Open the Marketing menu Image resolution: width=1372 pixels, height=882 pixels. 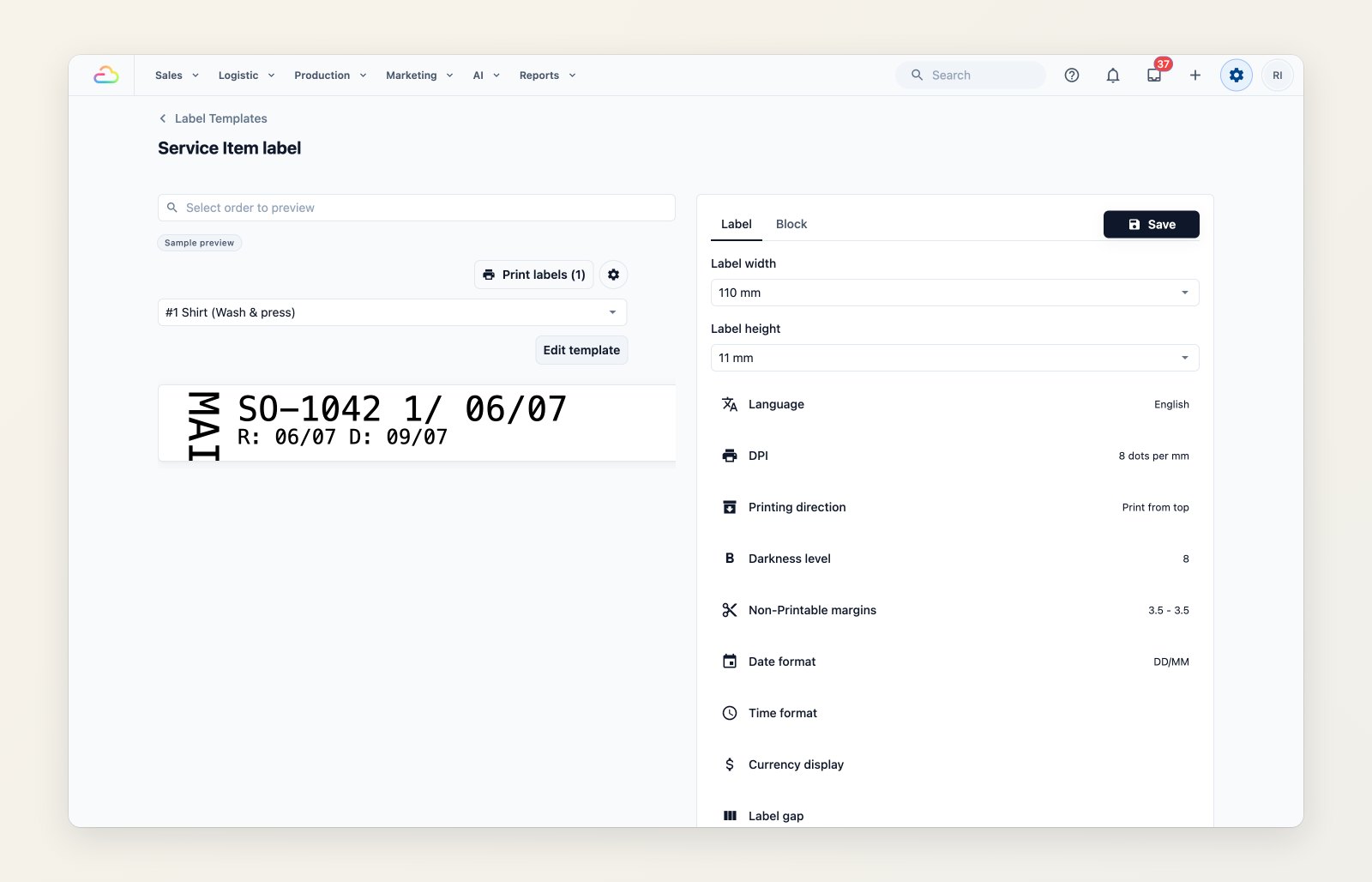point(419,76)
